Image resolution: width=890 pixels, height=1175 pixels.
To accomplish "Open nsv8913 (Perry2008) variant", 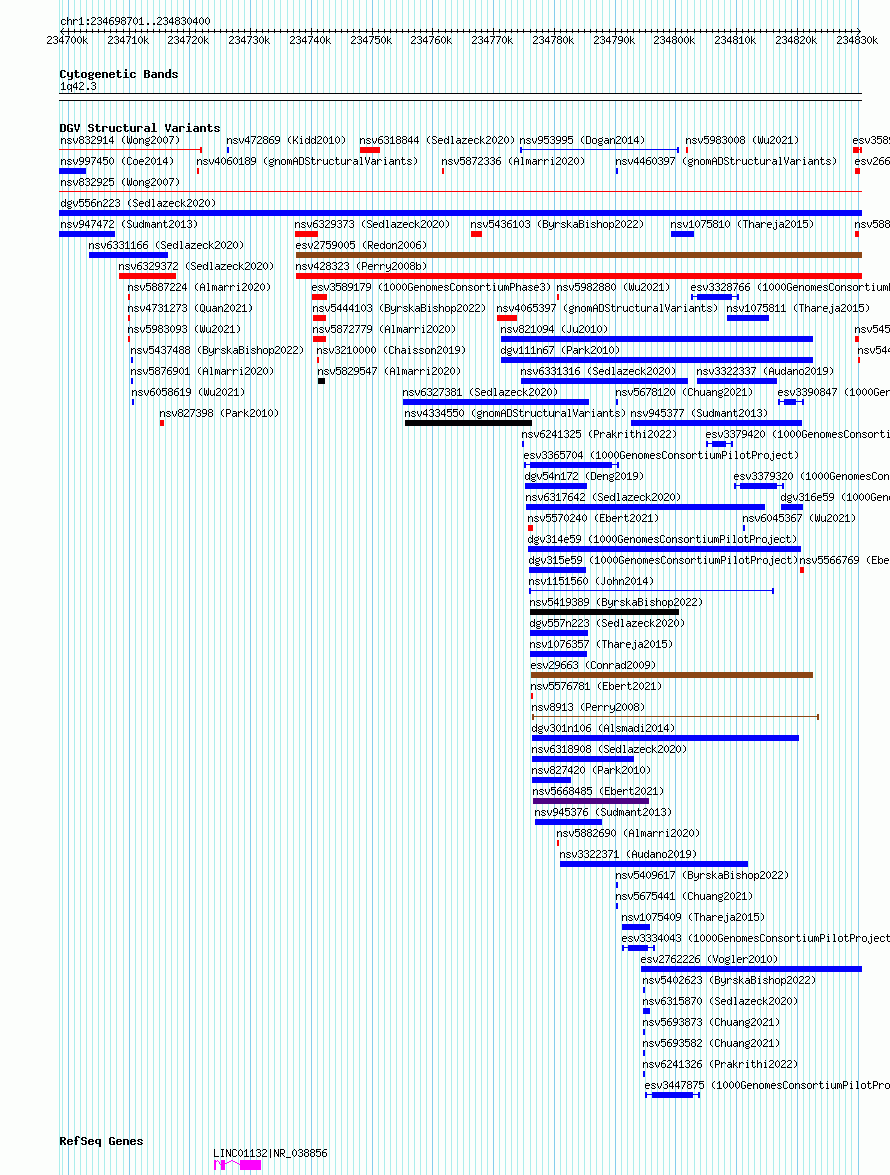I will pyautogui.click(x=587, y=707).
